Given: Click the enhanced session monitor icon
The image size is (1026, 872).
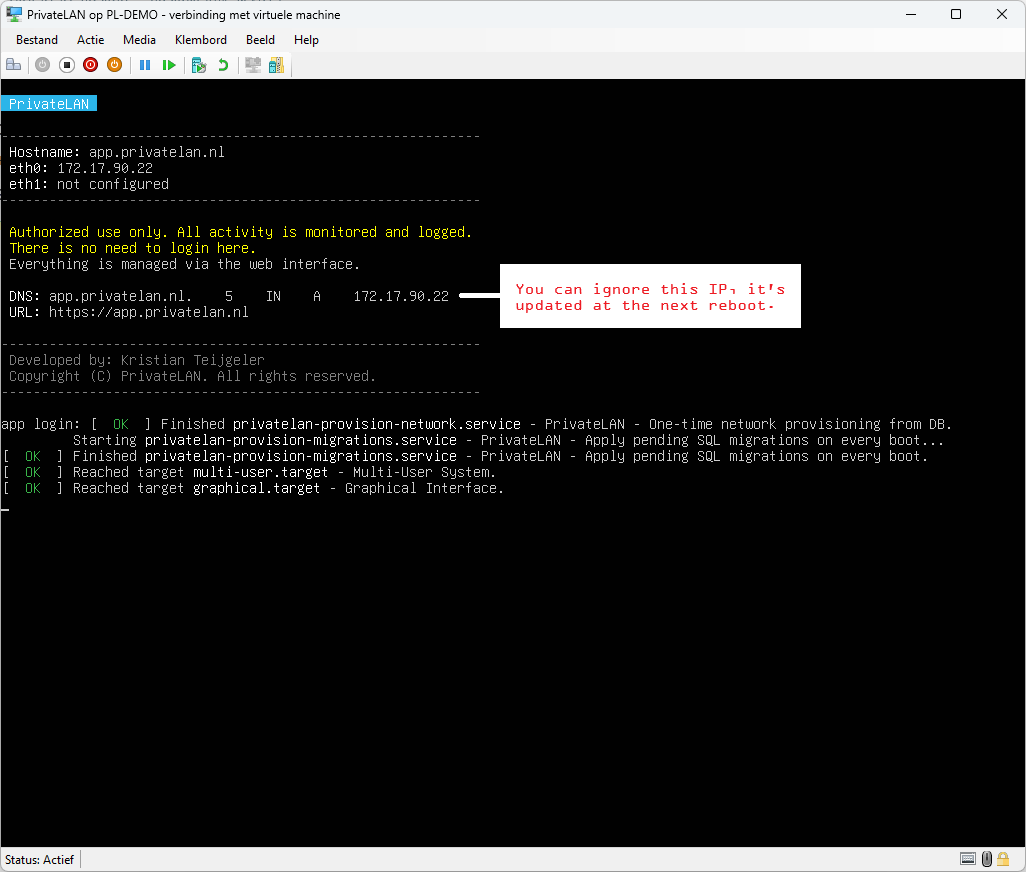Looking at the screenshot, I should [253, 65].
